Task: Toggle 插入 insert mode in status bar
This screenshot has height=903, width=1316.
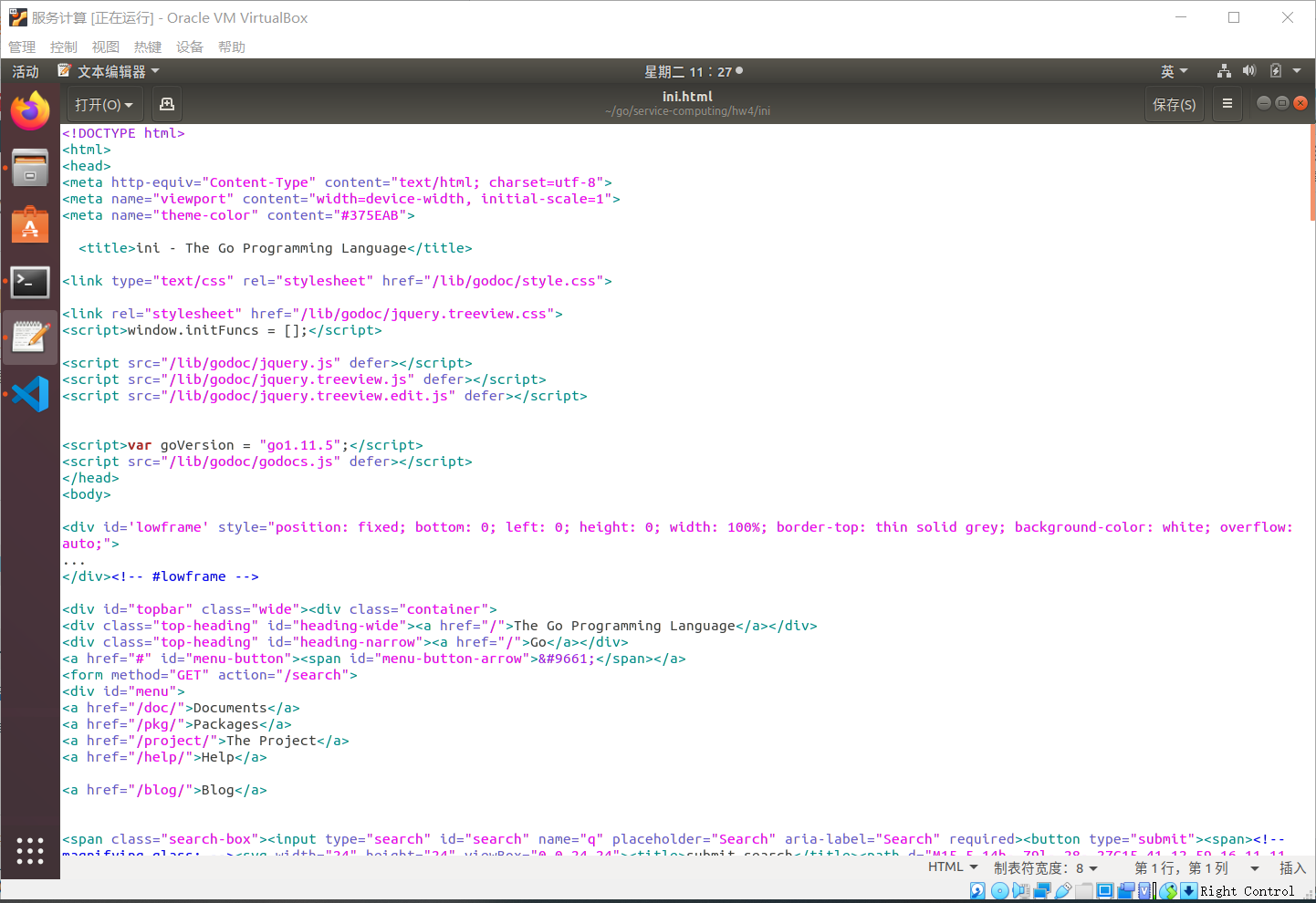Action: 1292,867
